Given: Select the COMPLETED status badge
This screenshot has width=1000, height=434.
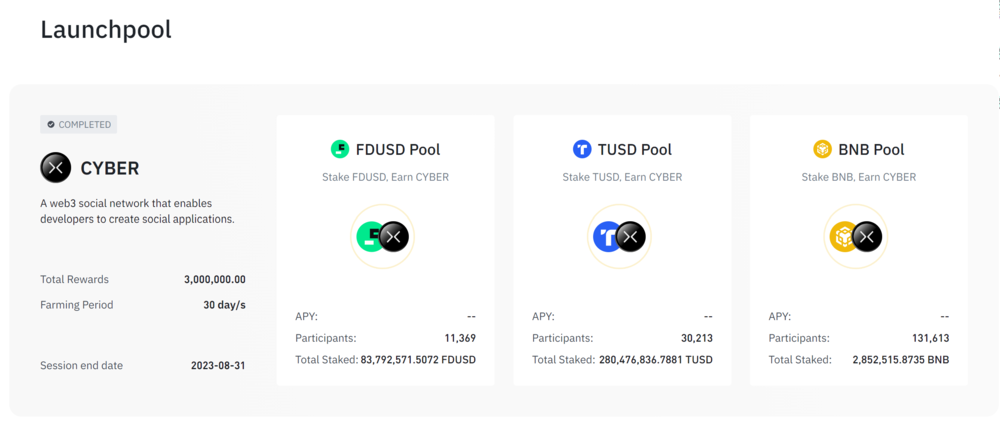Looking at the screenshot, I should point(78,125).
